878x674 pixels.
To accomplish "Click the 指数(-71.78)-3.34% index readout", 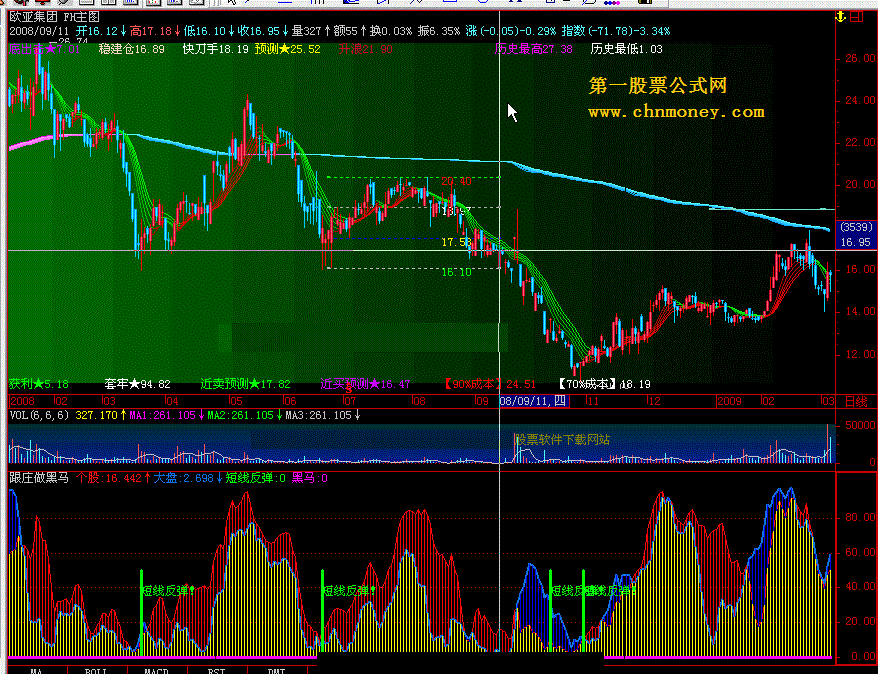I will pos(615,31).
